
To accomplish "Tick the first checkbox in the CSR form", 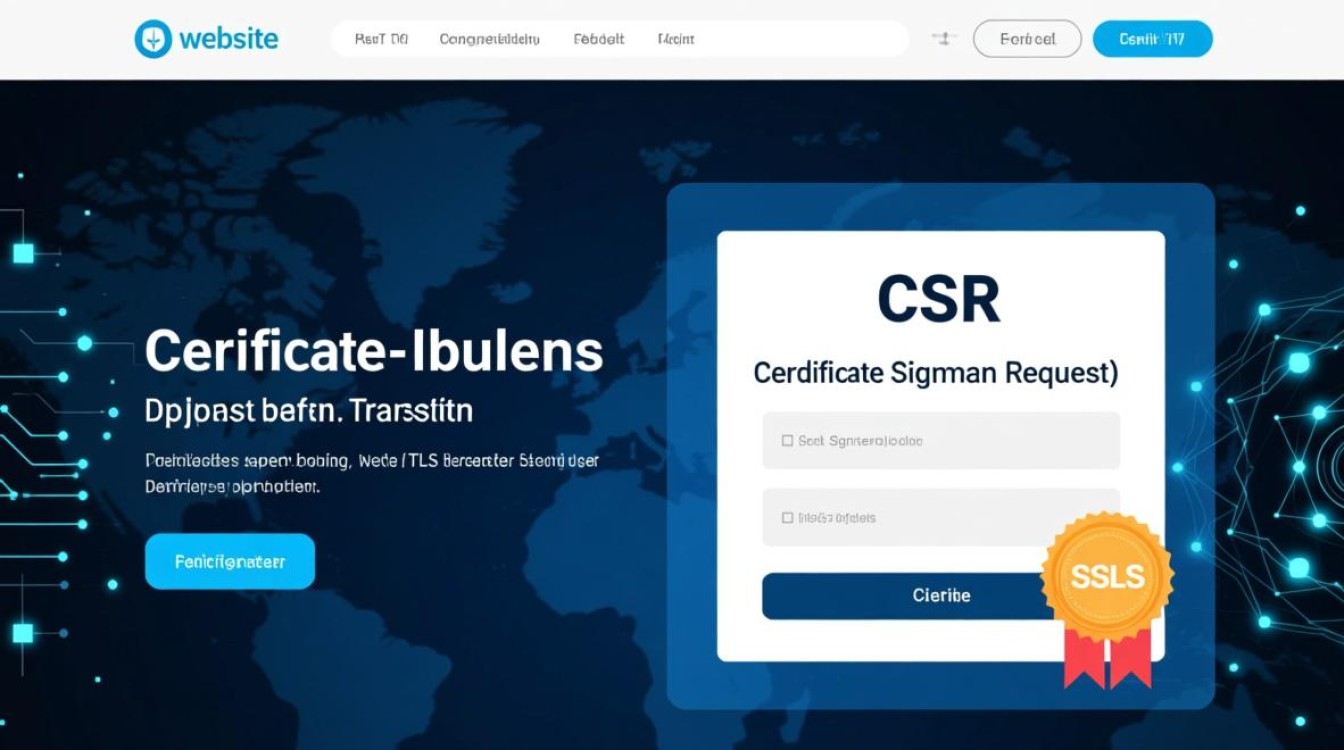I will click(788, 440).
